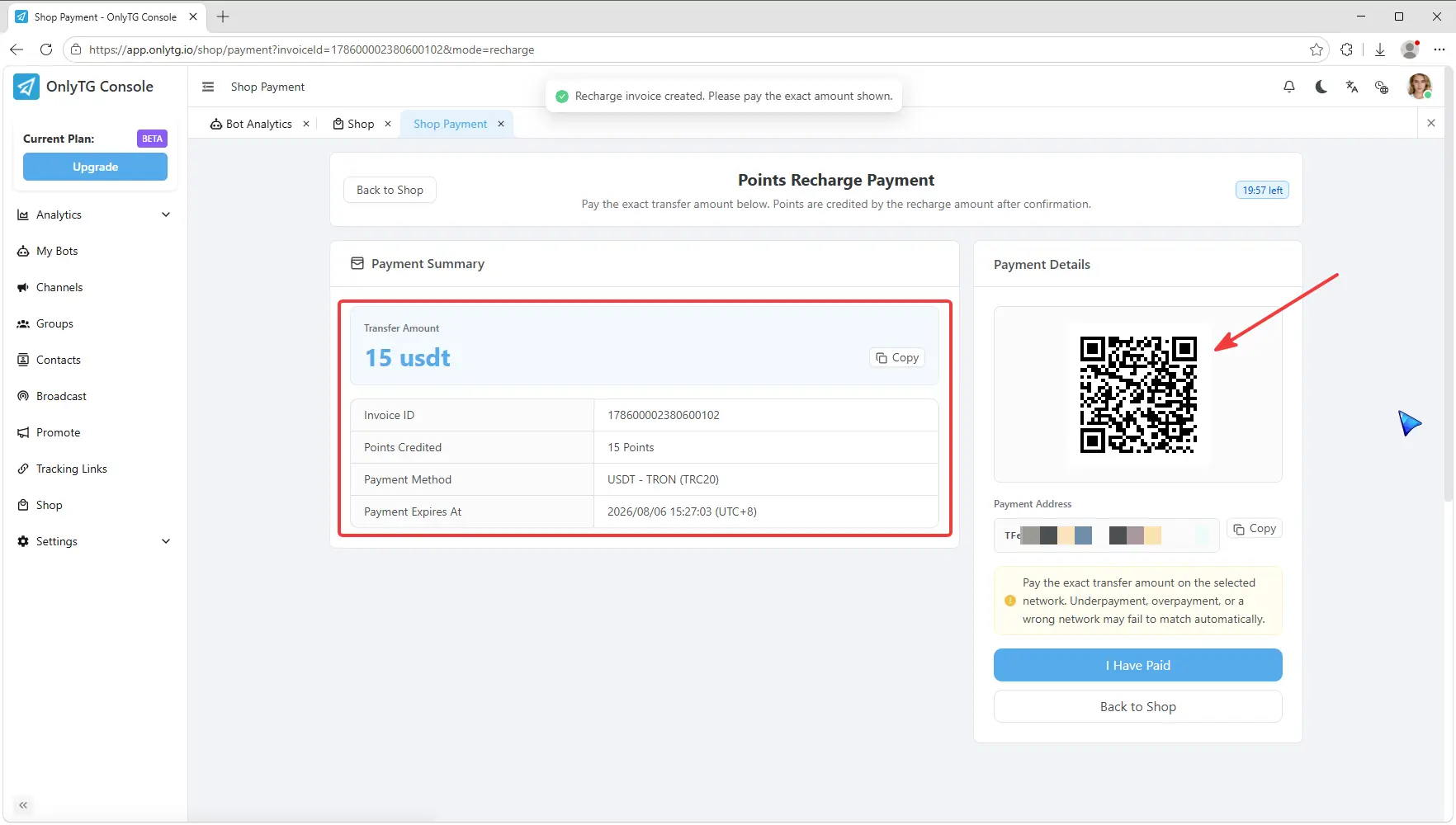
Task: Go back in the browser
Action: tap(17, 49)
